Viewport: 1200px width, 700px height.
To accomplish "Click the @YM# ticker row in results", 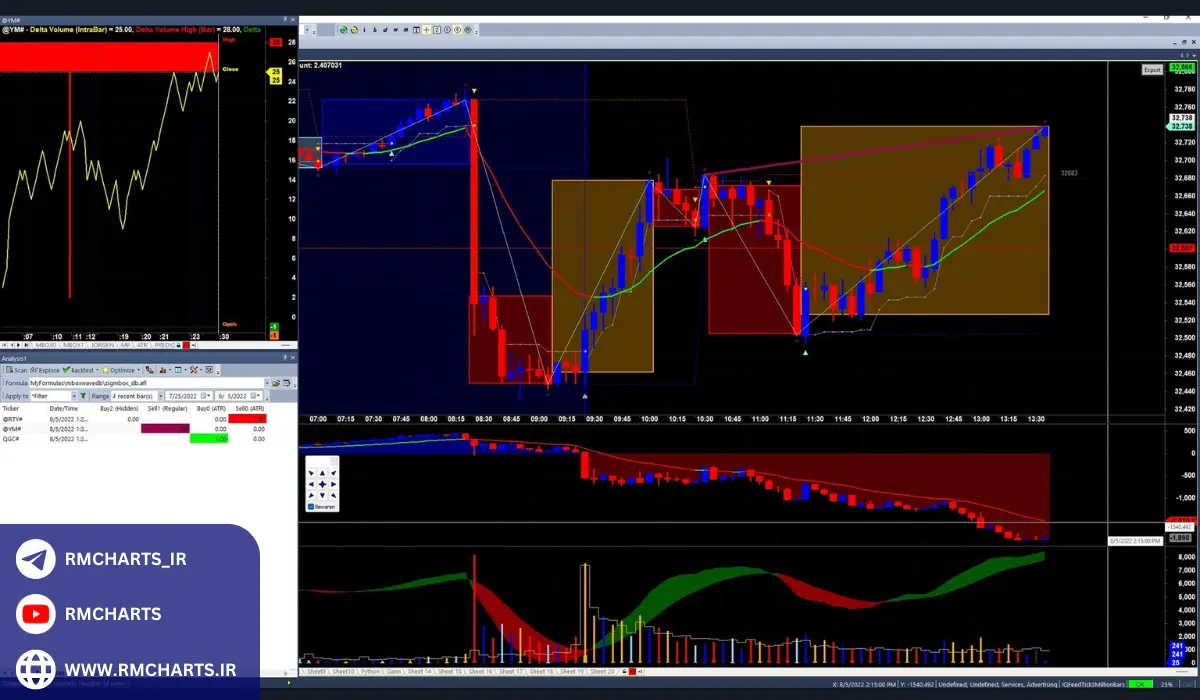I will click(12, 428).
